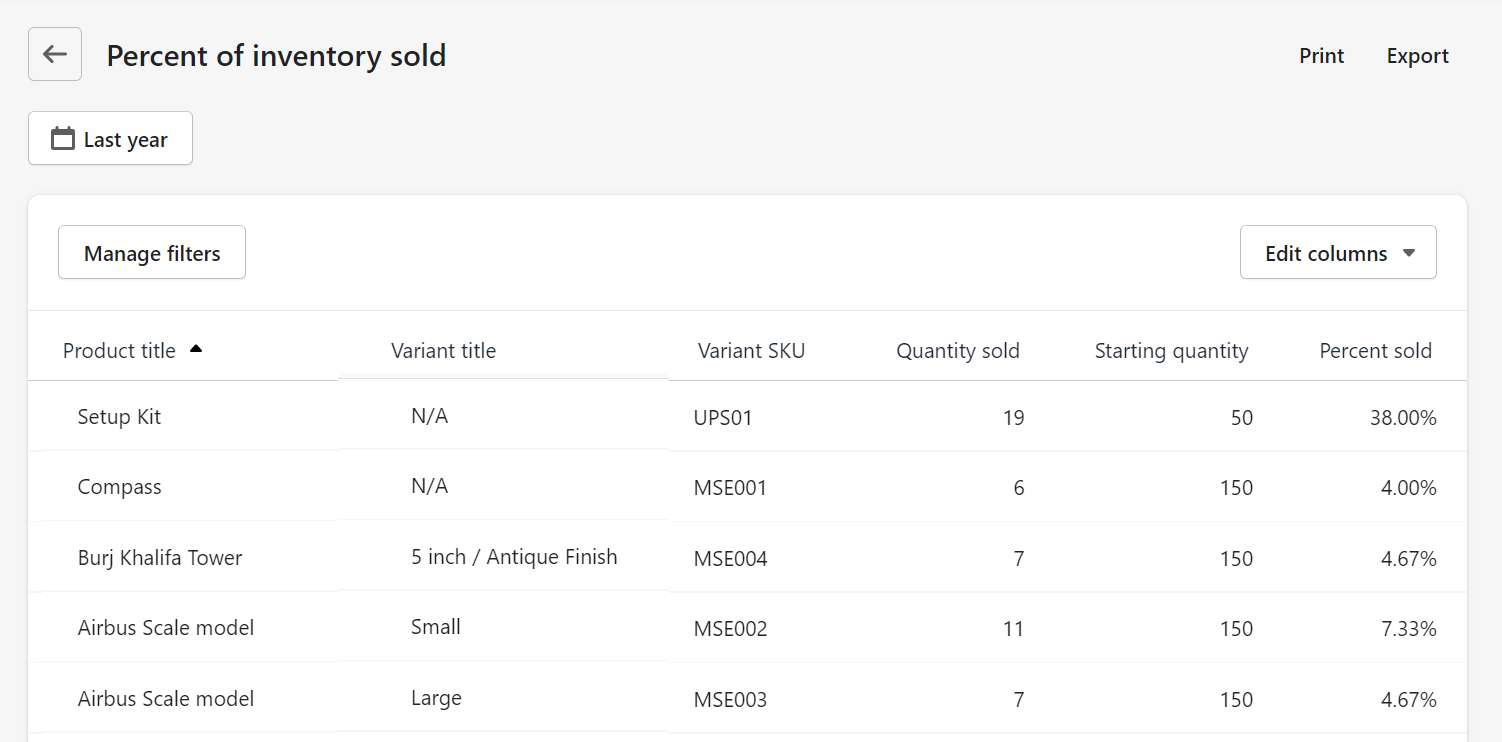Sort by Quantity sold column
Image resolution: width=1502 pixels, height=742 pixels.
click(958, 351)
